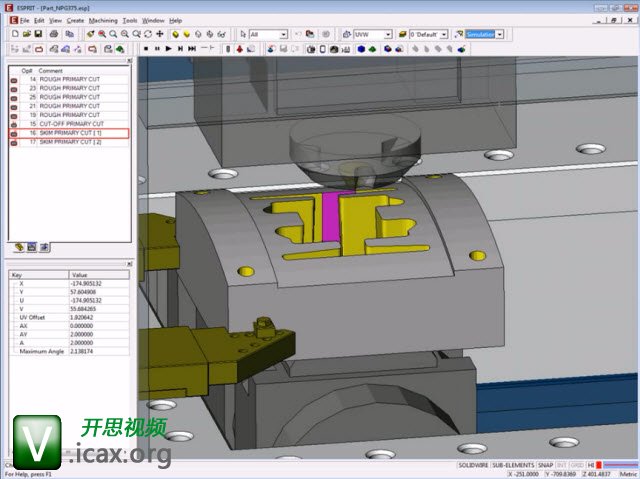The image size is (640, 479).
Task: Toggle SUB-ELEMENTS in status bar
Action: [513, 465]
